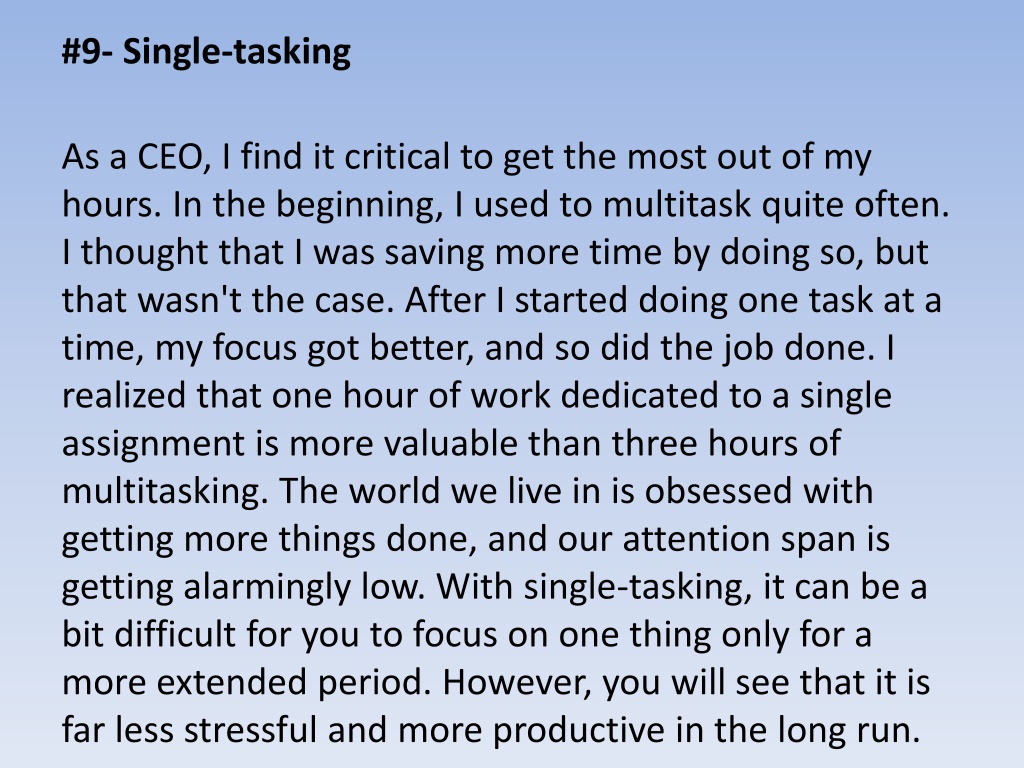Click the words "far less stressful"
This screenshot has width=1024, height=768.
point(189,729)
